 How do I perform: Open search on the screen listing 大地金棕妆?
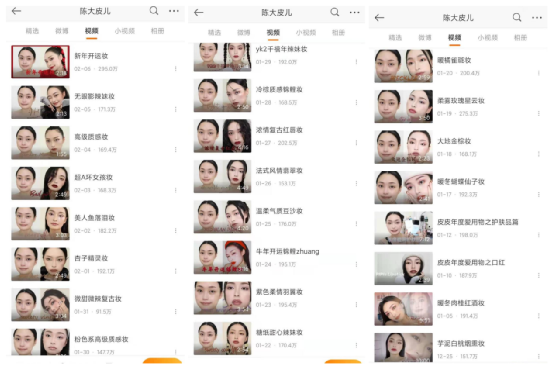pos(517,17)
